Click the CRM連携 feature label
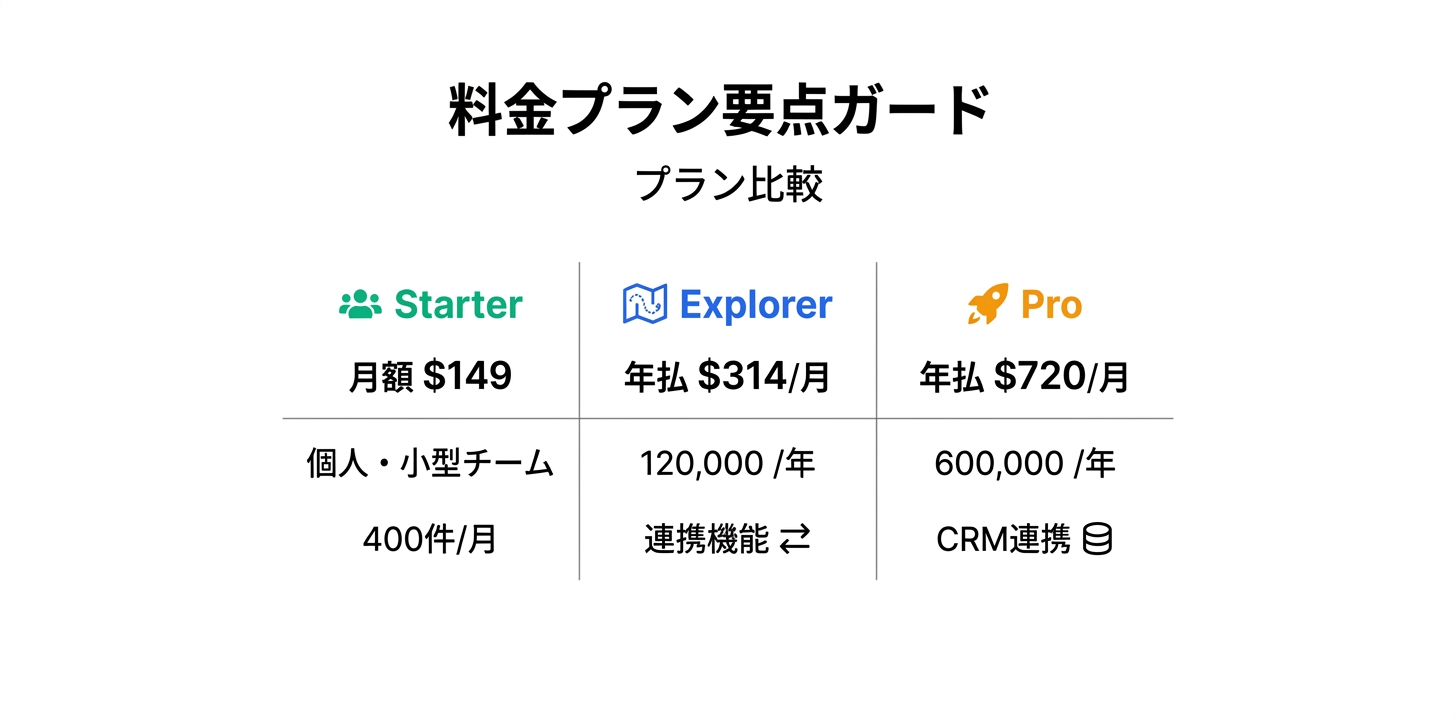This screenshot has width=1456, height=720. [x=1003, y=541]
